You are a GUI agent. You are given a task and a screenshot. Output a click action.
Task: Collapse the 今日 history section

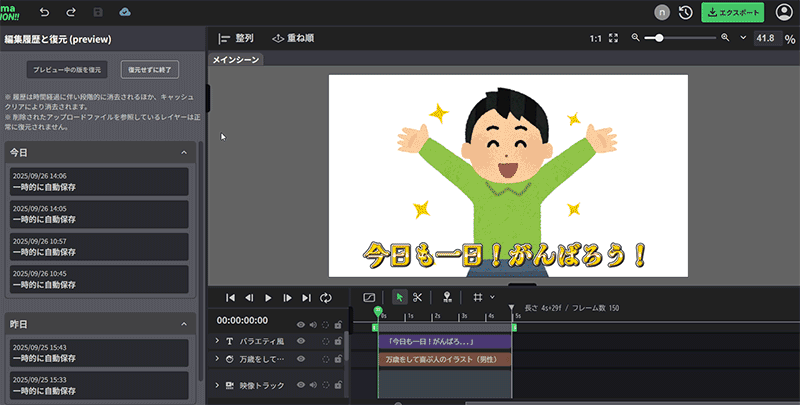coord(184,152)
